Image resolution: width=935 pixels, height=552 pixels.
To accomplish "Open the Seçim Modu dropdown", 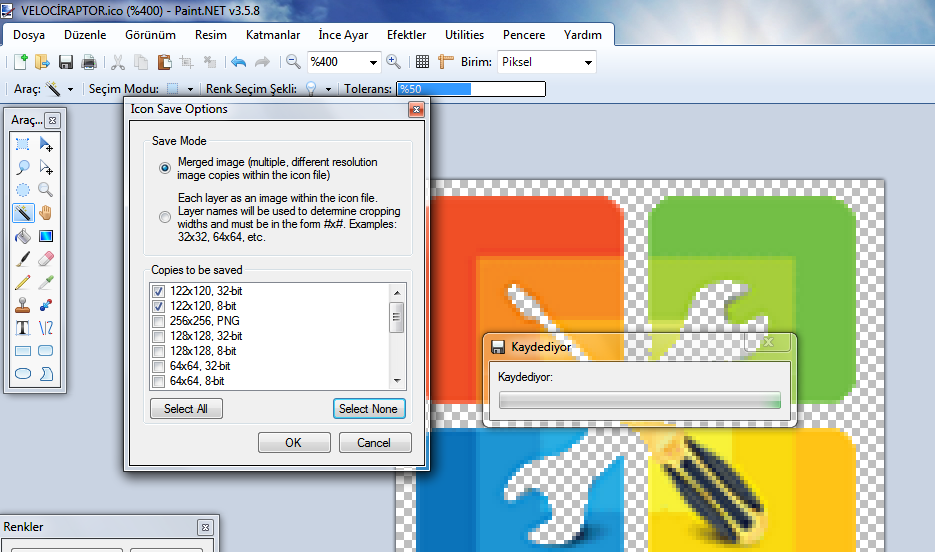I will click(190, 89).
